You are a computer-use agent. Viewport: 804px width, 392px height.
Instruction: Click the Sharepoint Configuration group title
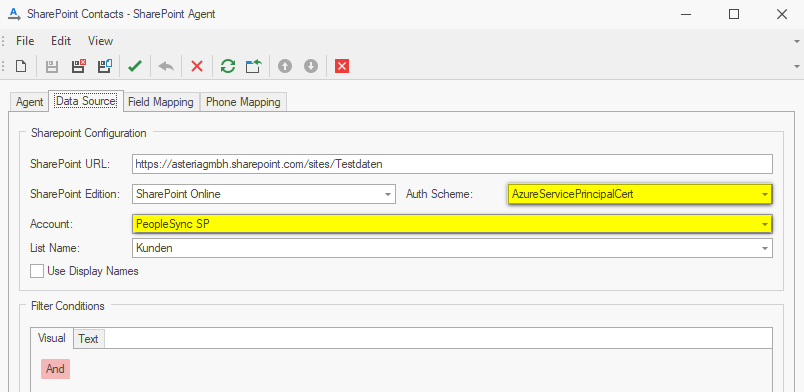(x=89, y=133)
